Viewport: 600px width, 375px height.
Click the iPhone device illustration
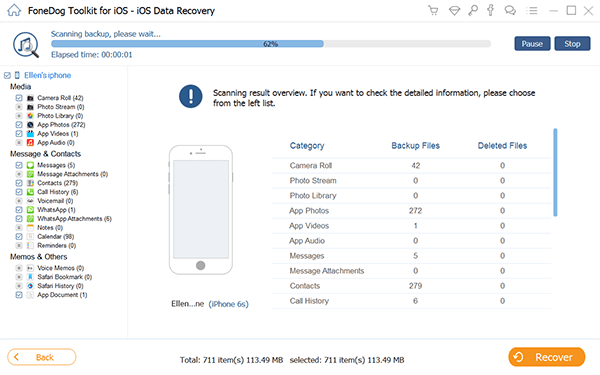(201, 210)
